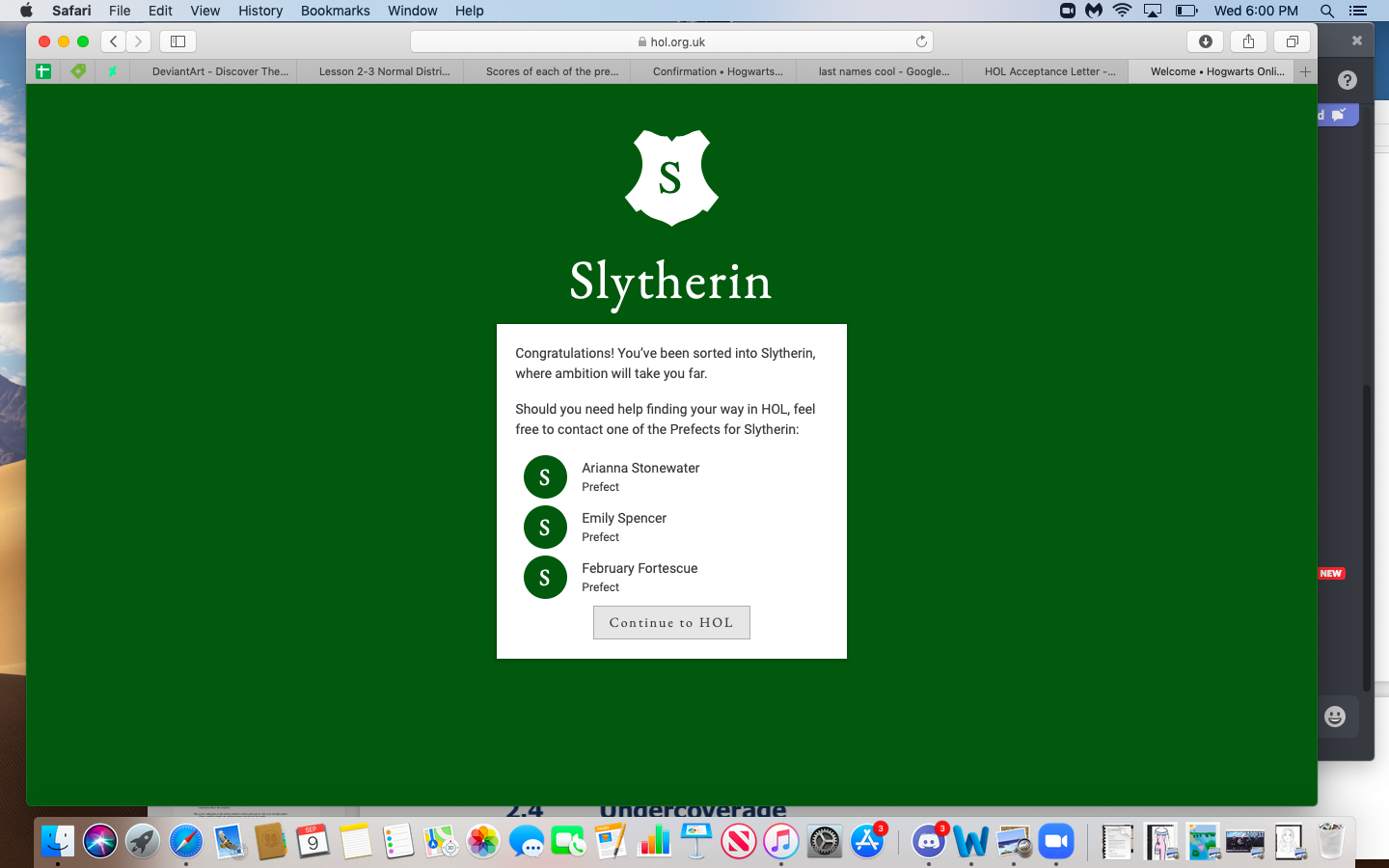The height and width of the screenshot is (868, 1389).
Task: Open Help menu
Action: click(x=469, y=11)
